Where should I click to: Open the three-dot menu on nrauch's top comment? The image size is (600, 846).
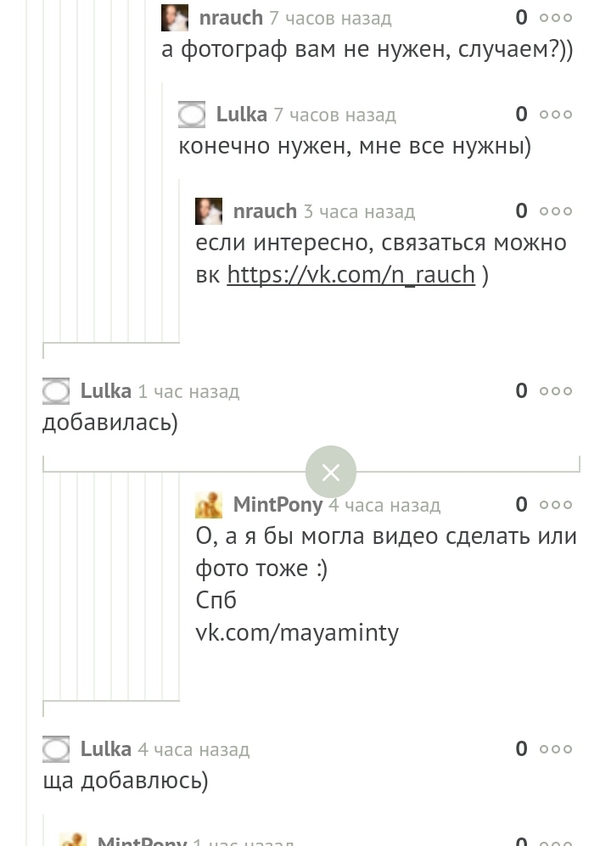coord(556,17)
